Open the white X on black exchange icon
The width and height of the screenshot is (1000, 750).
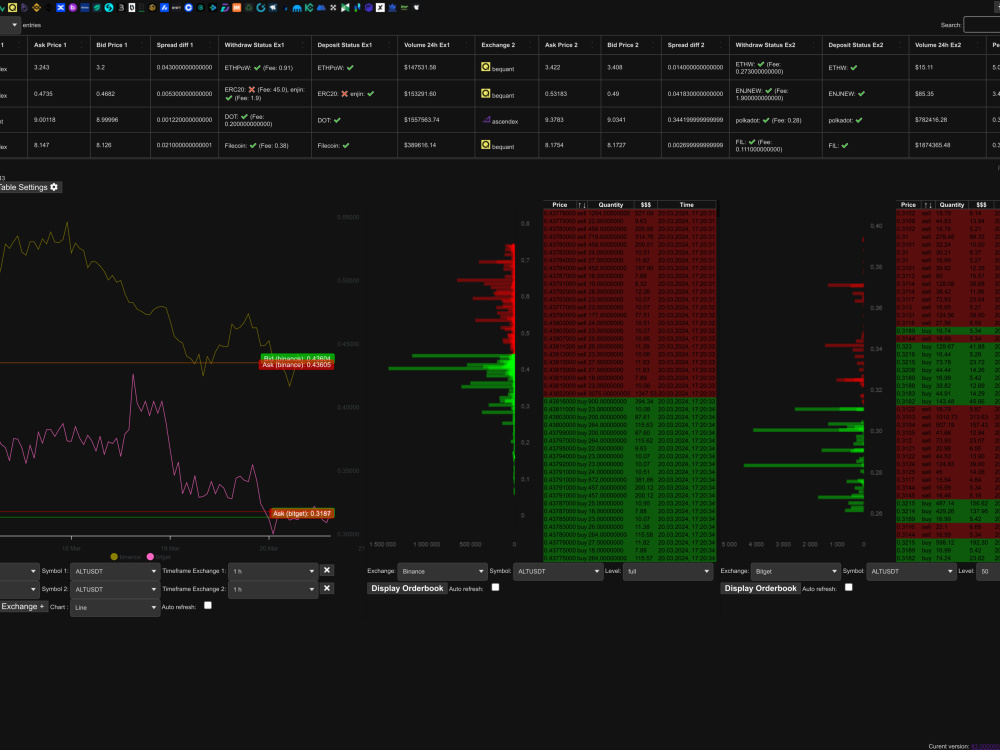tap(380, 8)
